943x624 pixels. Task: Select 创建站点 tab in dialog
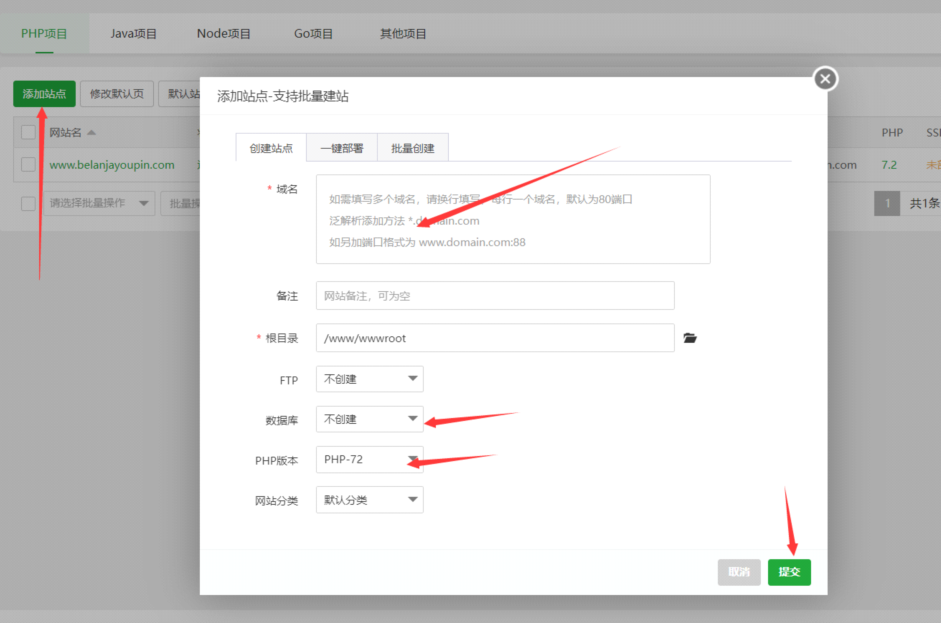pos(271,148)
